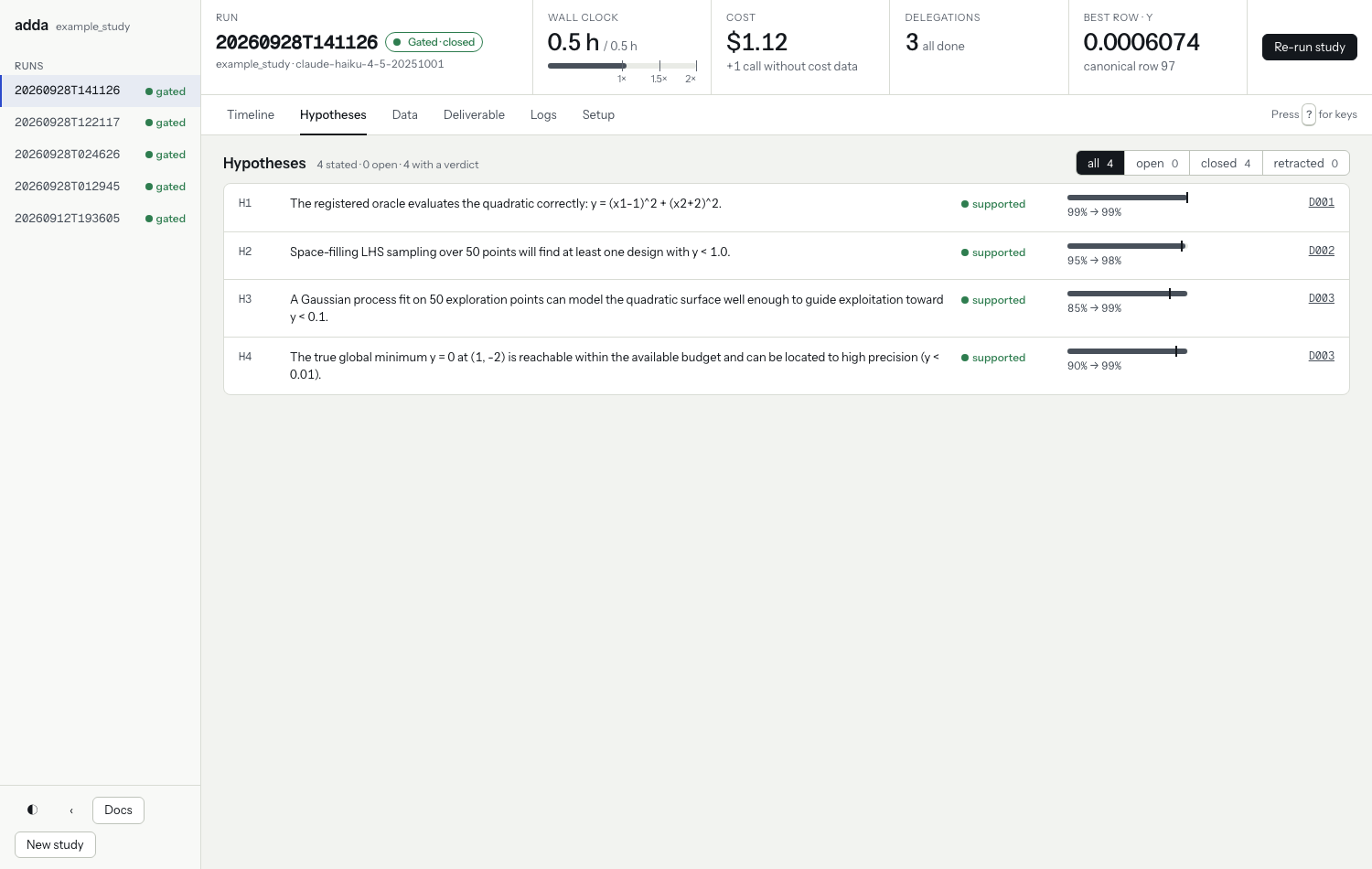The image size is (1372, 869).
Task: Select run 20260928T012945 in sidebar
Action: coord(100,187)
